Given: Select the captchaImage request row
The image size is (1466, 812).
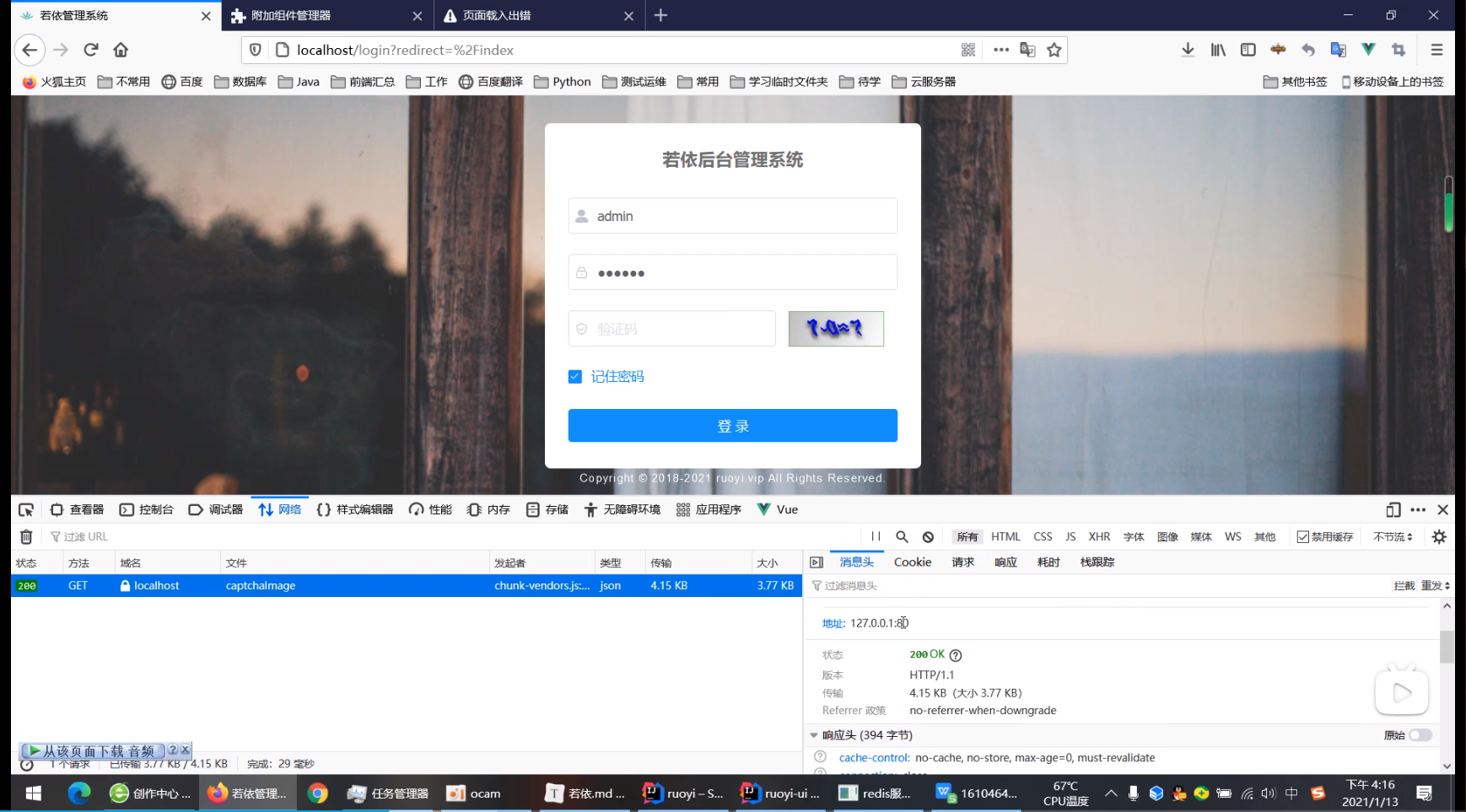Looking at the screenshot, I should coord(407,585).
